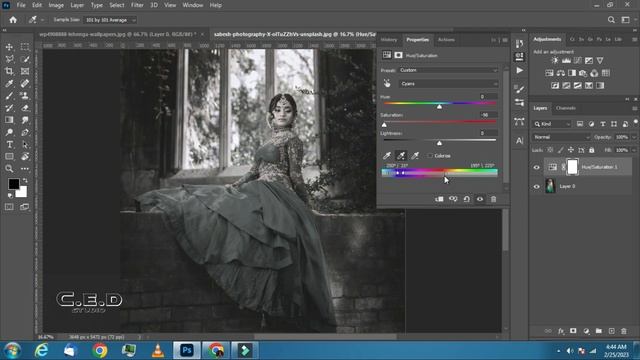Open the Filter menu

pyautogui.click(x=137, y=5)
